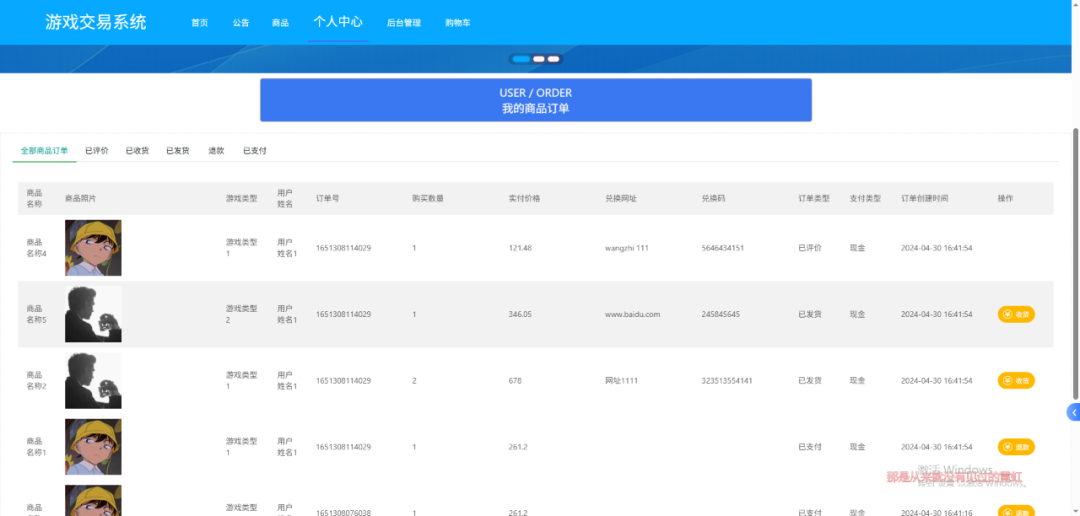Click the exchange URL 网址1111
Viewport: 1080px width, 516px height.
pyautogui.click(x=621, y=380)
